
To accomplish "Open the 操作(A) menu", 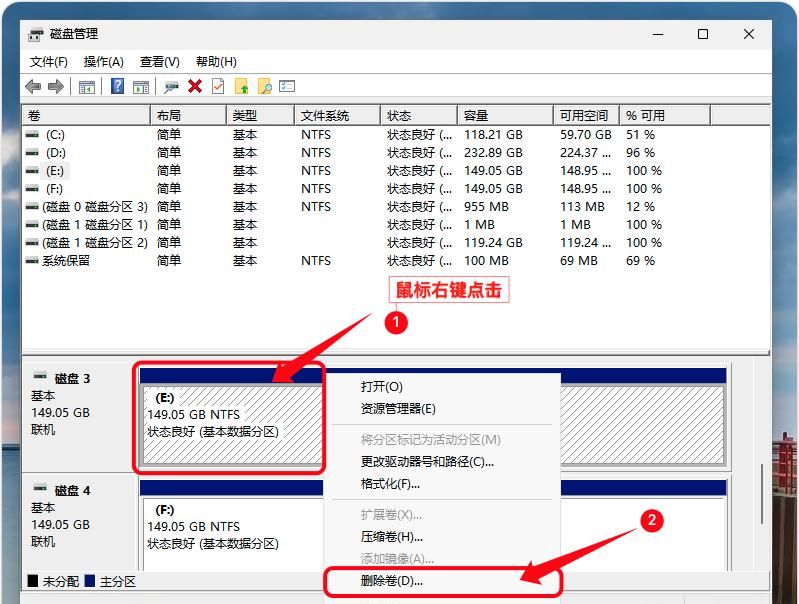I will (103, 62).
